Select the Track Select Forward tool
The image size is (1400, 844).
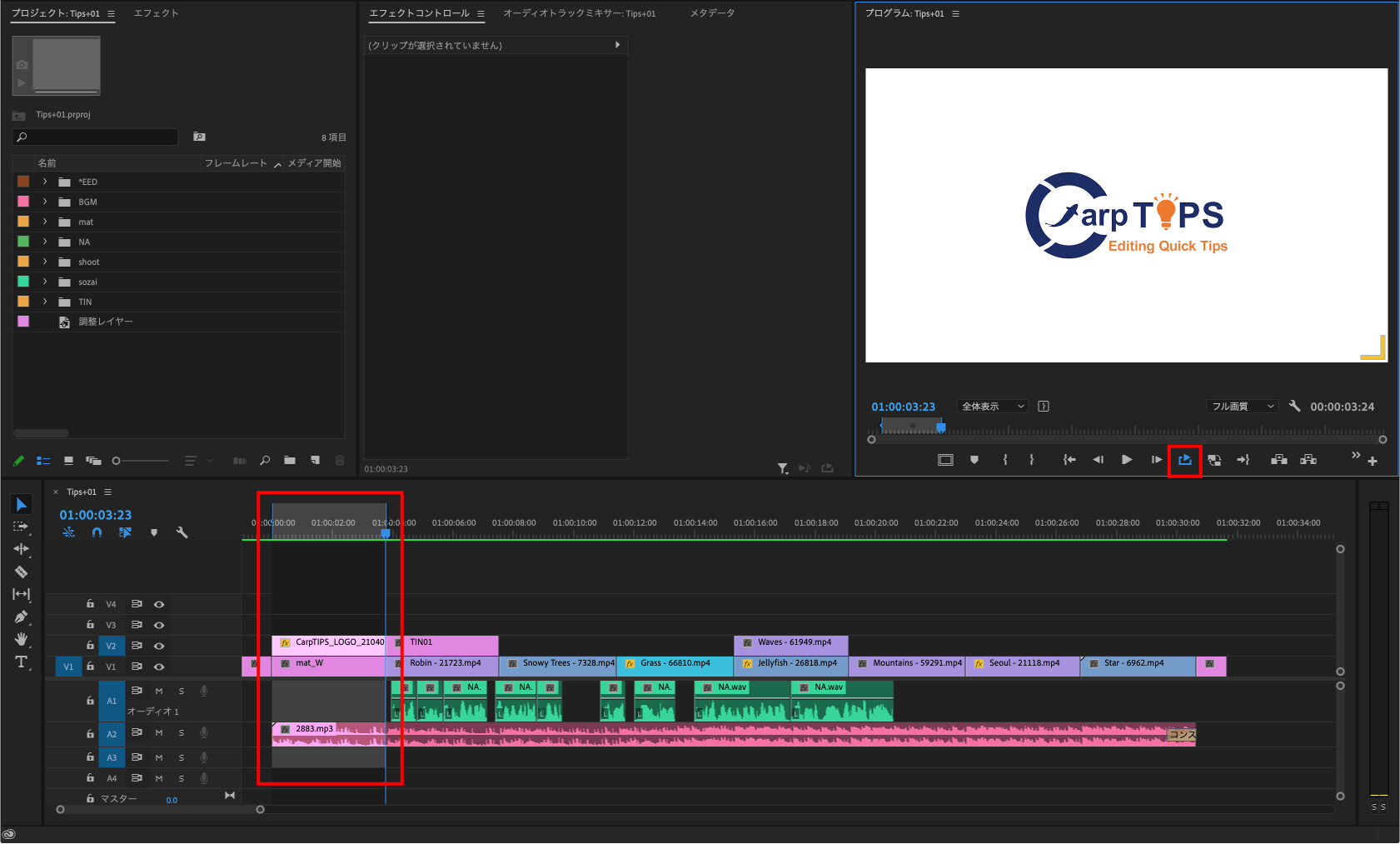pyautogui.click(x=21, y=527)
